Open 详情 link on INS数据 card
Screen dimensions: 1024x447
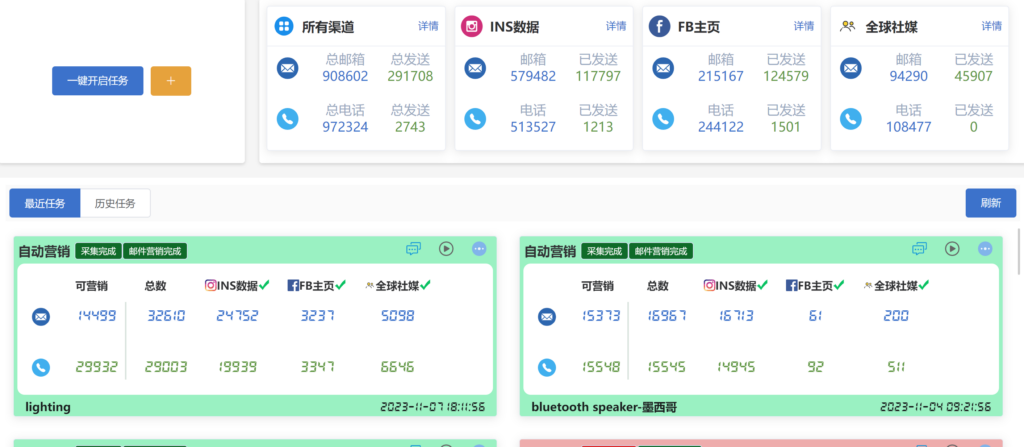pyautogui.click(x=616, y=26)
